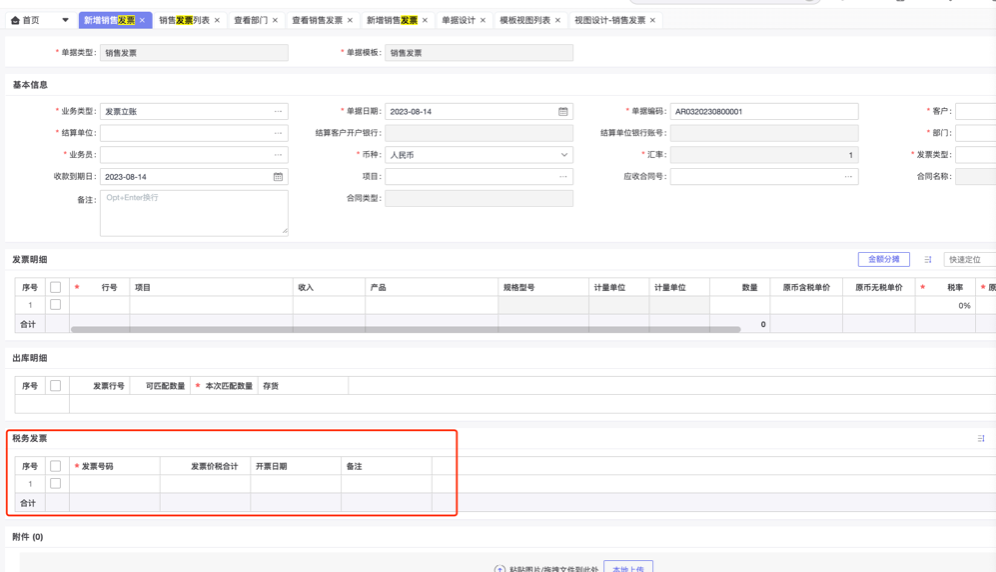
Task: Click the 本地上传 button in attachments
Action: pos(628,567)
